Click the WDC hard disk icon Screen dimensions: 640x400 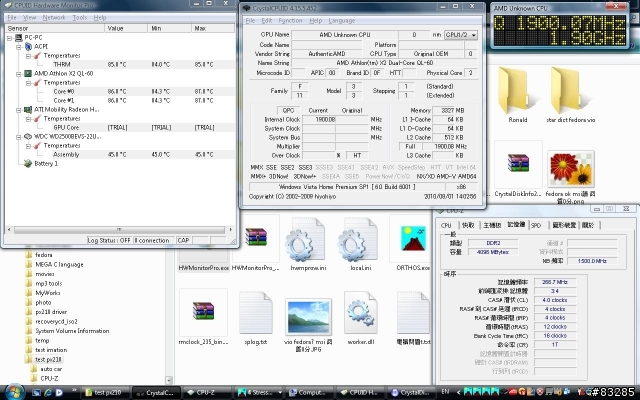point(28,136)
